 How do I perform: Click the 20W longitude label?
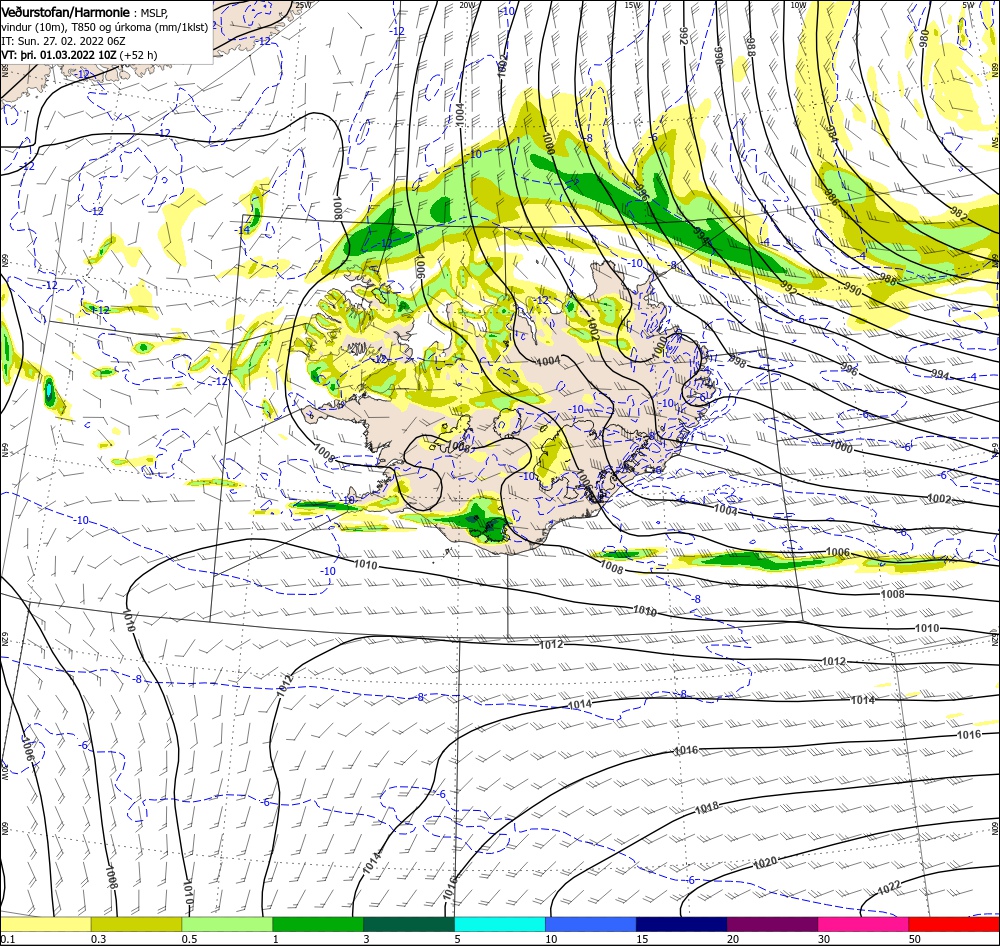click(467, 5)
